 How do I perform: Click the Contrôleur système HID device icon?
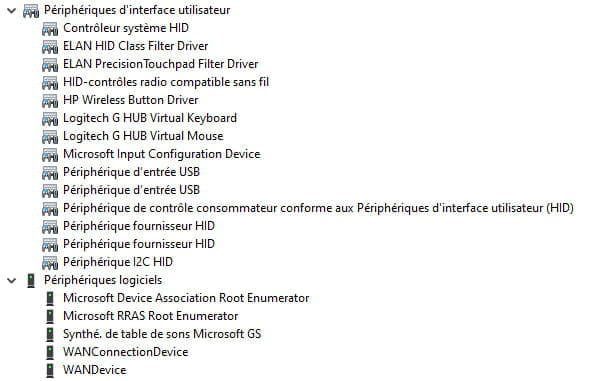(x=50, y=29)
